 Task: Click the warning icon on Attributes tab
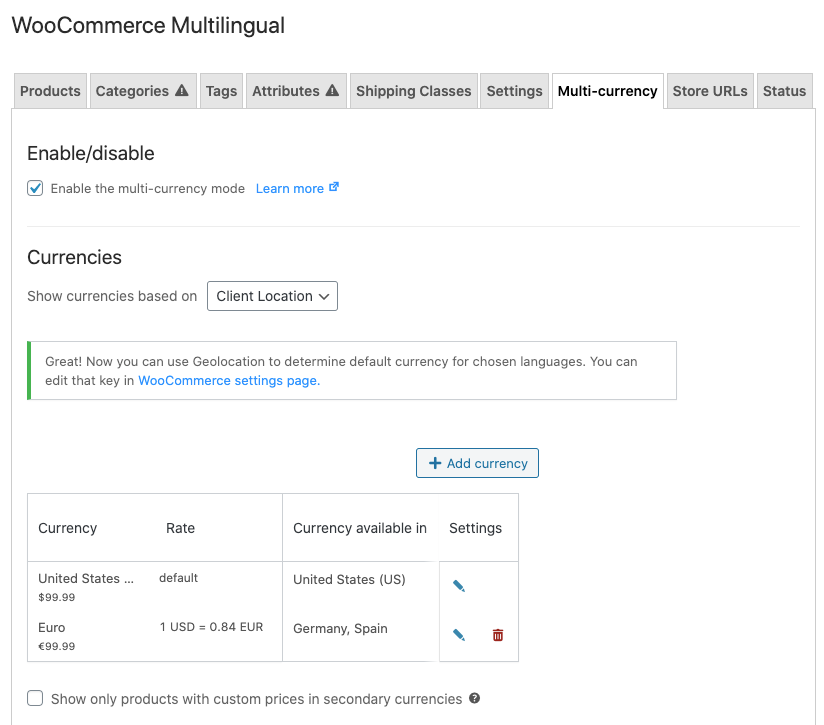coord(333,91)
